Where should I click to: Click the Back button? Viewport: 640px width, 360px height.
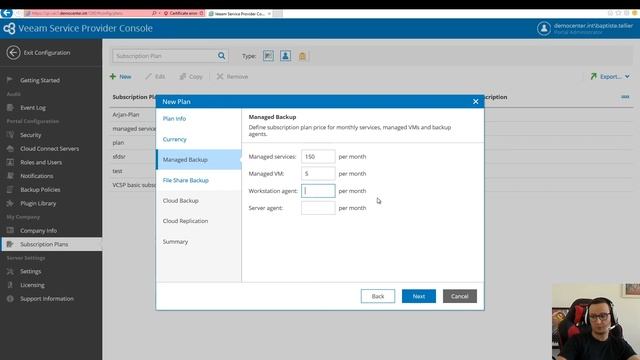pos(378,296)
